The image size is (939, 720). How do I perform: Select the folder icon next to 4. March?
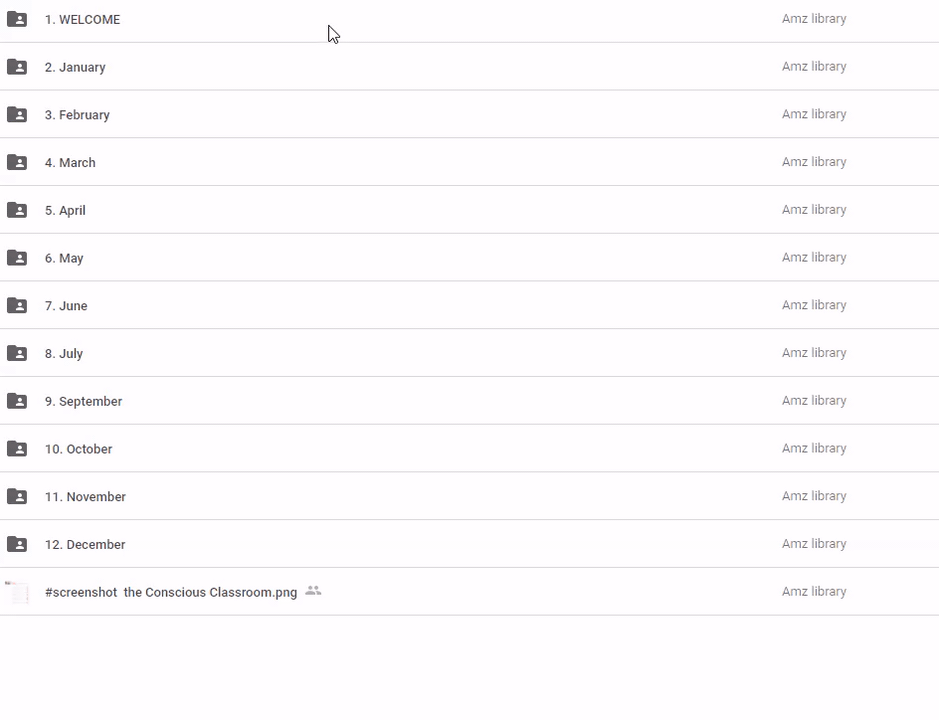(17, 162)
